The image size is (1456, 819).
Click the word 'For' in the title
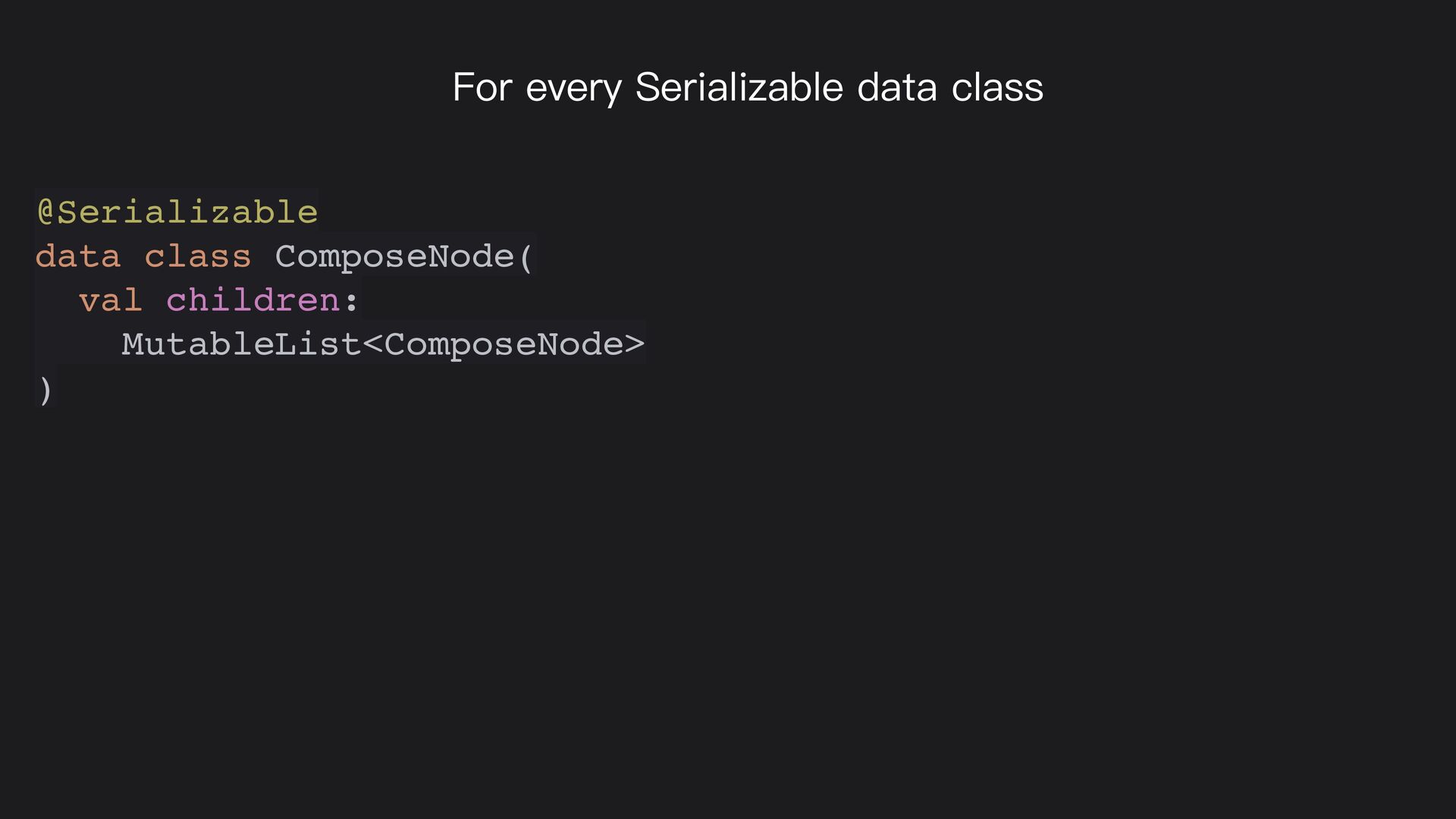(482, 87)
